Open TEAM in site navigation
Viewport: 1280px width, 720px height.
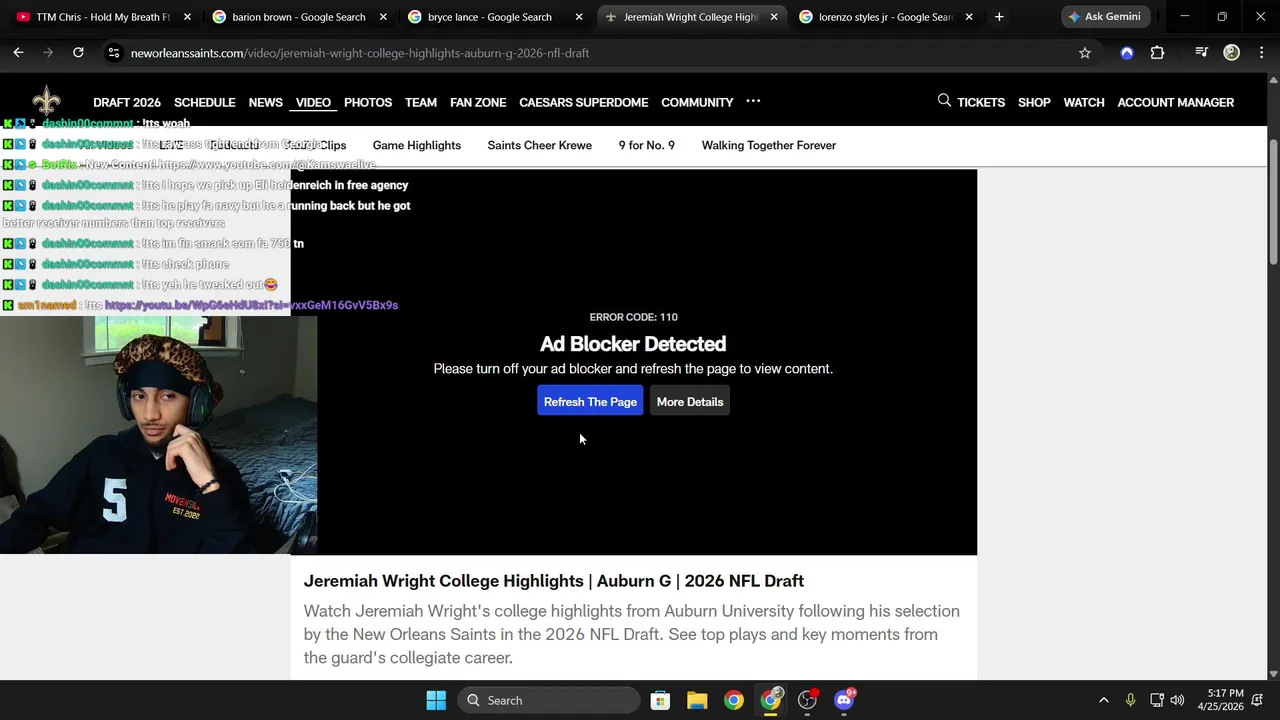[421, 102]
